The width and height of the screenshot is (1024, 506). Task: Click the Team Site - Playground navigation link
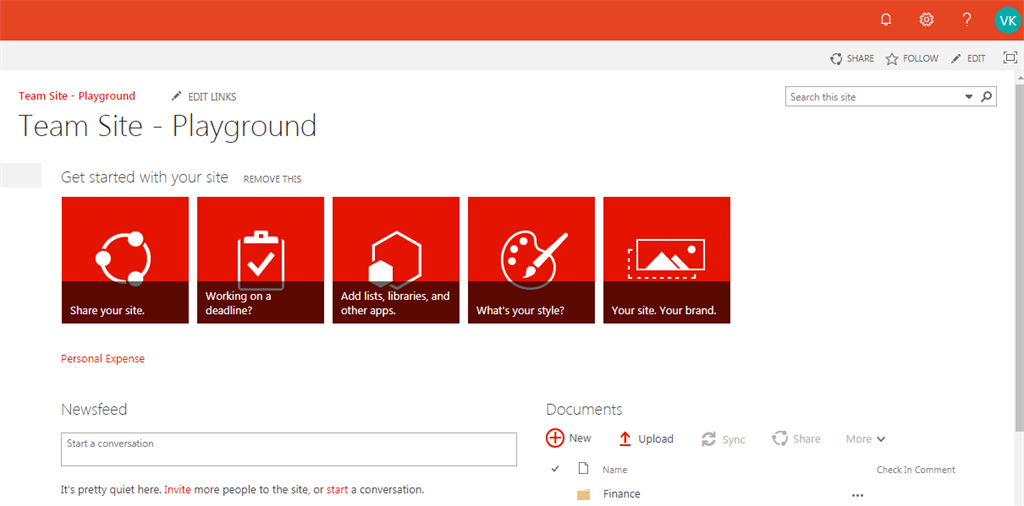coord(77,96)
